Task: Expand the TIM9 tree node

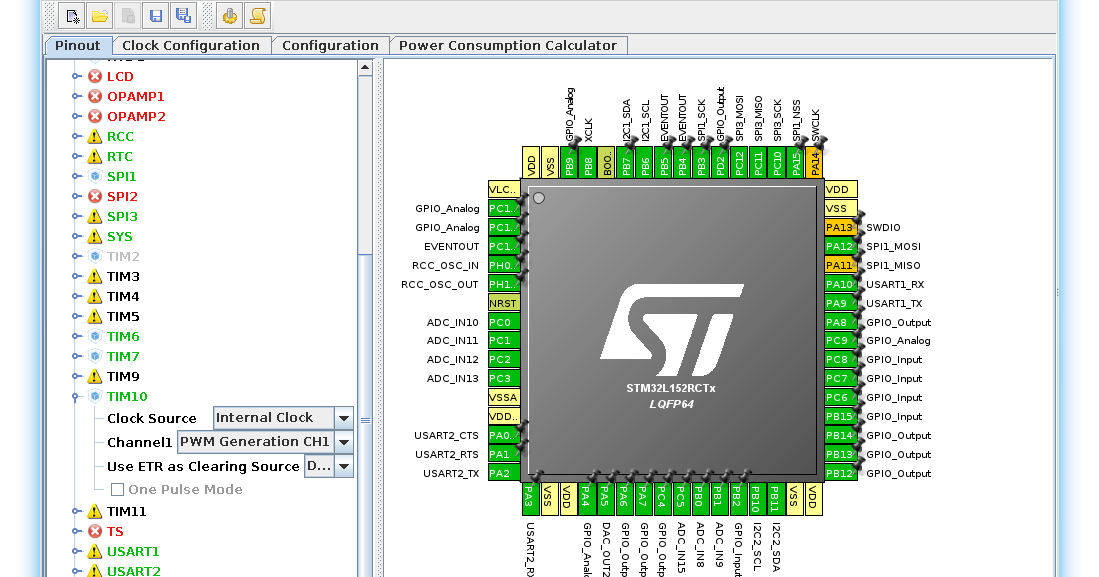Action: (76, 376)
